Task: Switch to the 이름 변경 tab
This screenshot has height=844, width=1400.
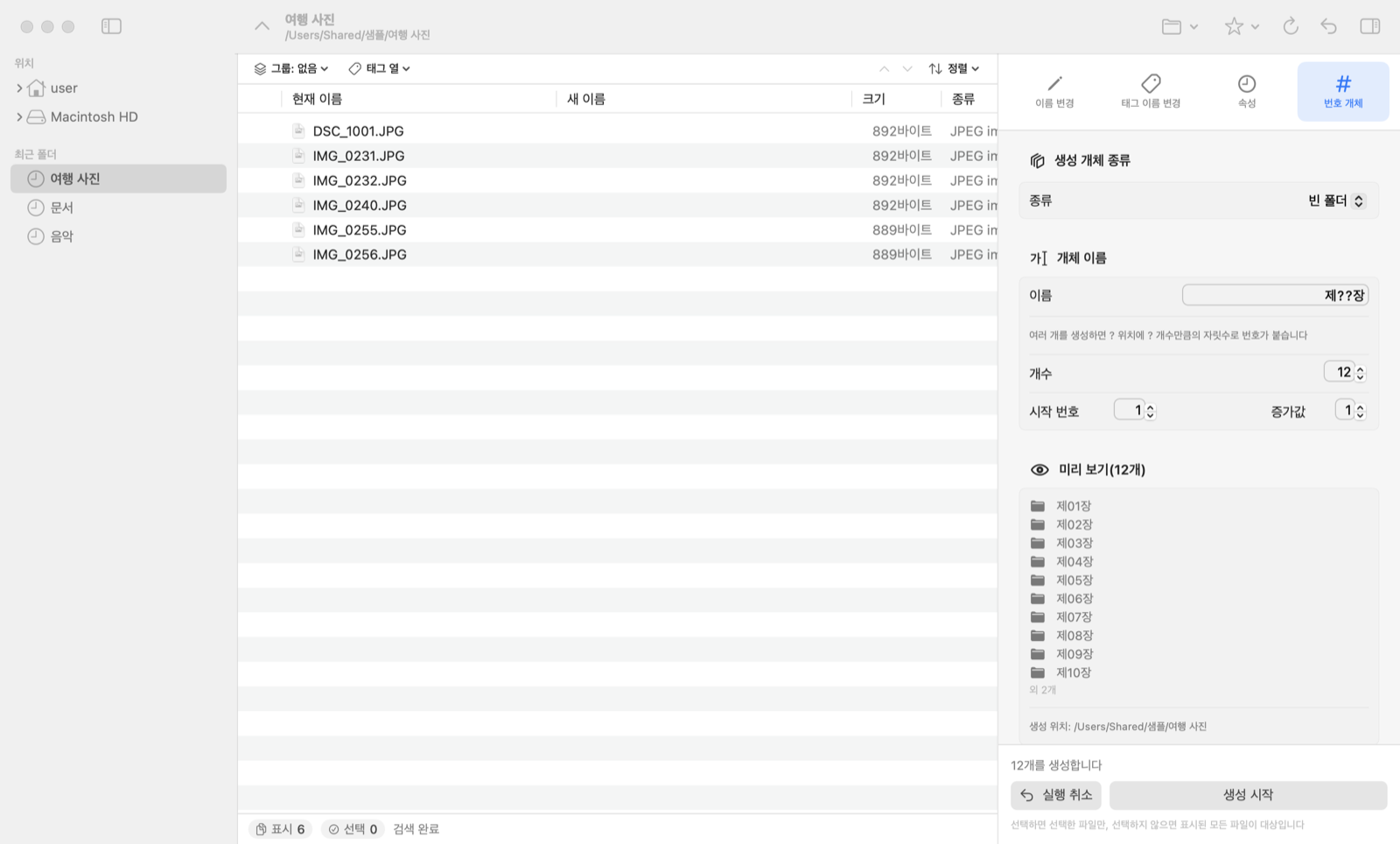Action: coord(1054,91)
